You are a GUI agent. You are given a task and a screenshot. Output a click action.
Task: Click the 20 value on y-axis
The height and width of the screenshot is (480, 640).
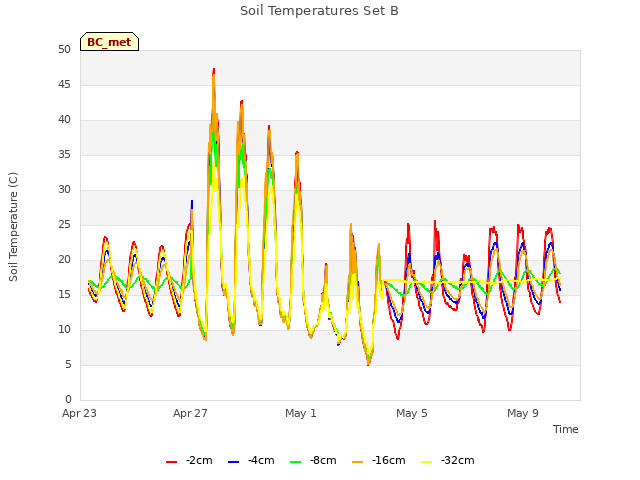[64, 260]
